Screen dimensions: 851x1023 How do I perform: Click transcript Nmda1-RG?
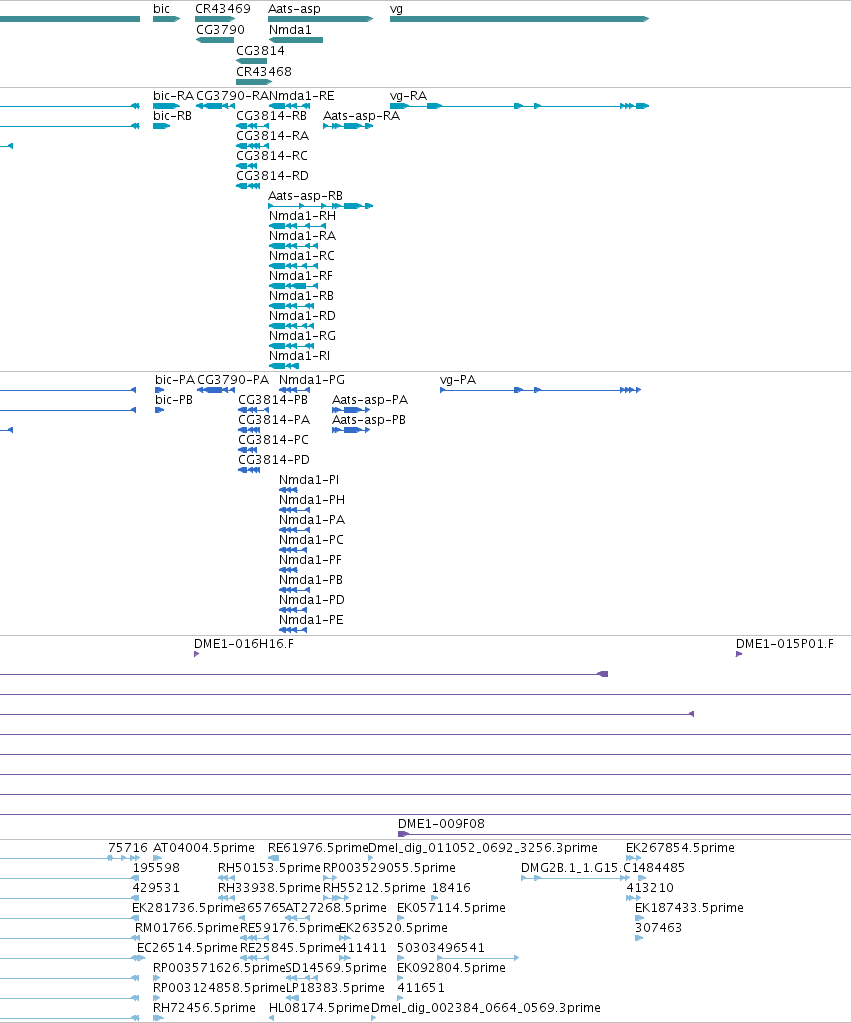pos(292,346)
